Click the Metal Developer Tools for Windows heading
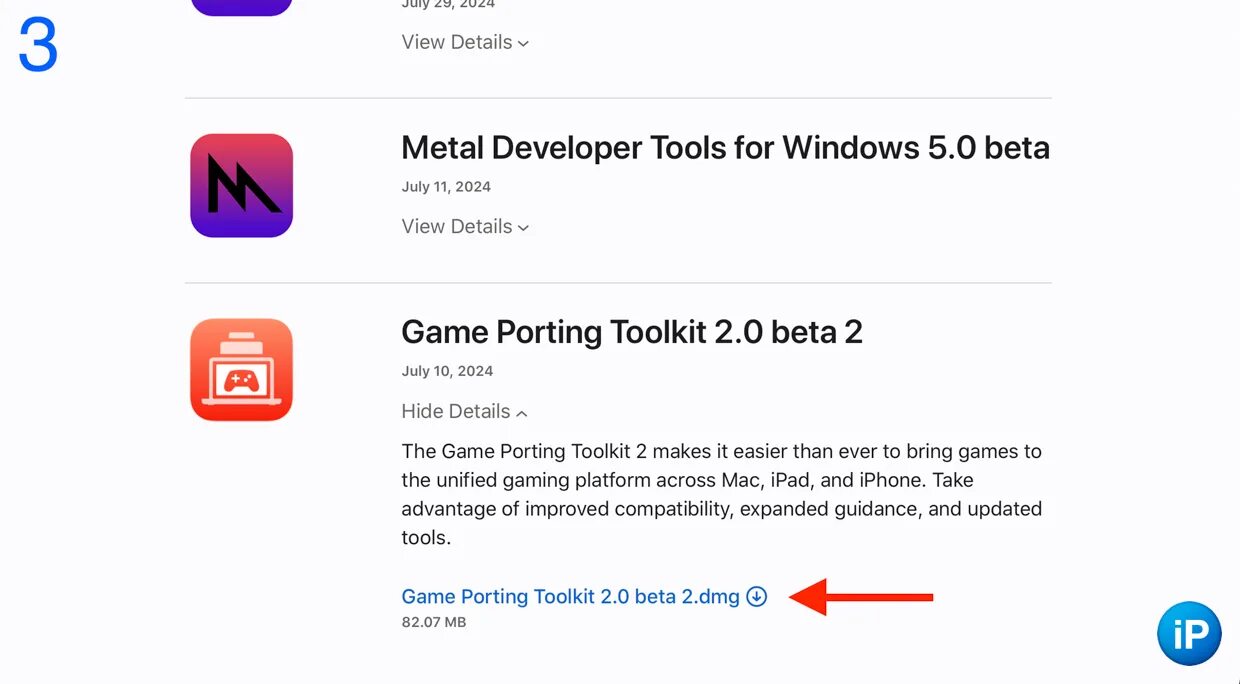This screenshot has width=1240, height=684. pos(725,148)
